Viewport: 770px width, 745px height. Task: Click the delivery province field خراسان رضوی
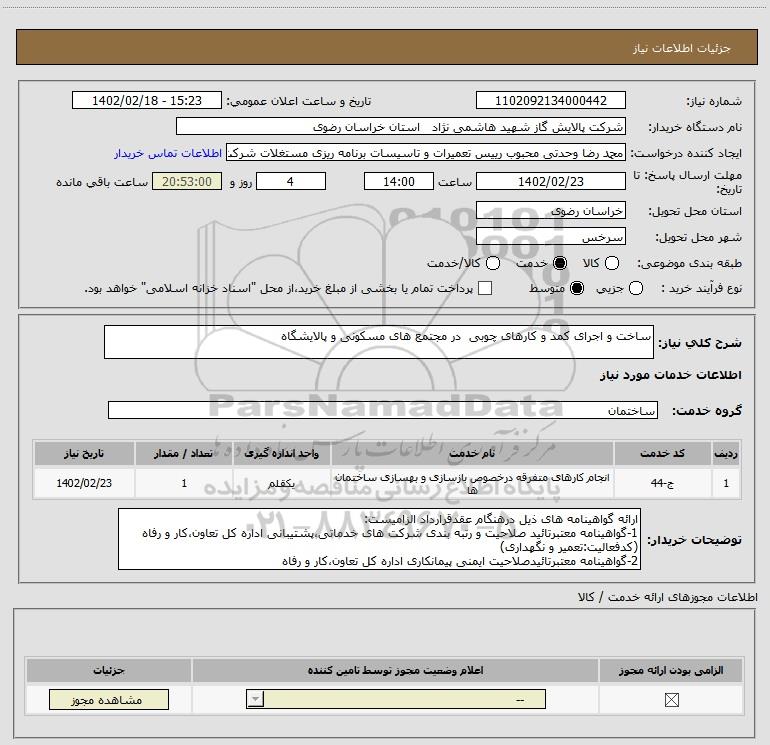point(550,211)
